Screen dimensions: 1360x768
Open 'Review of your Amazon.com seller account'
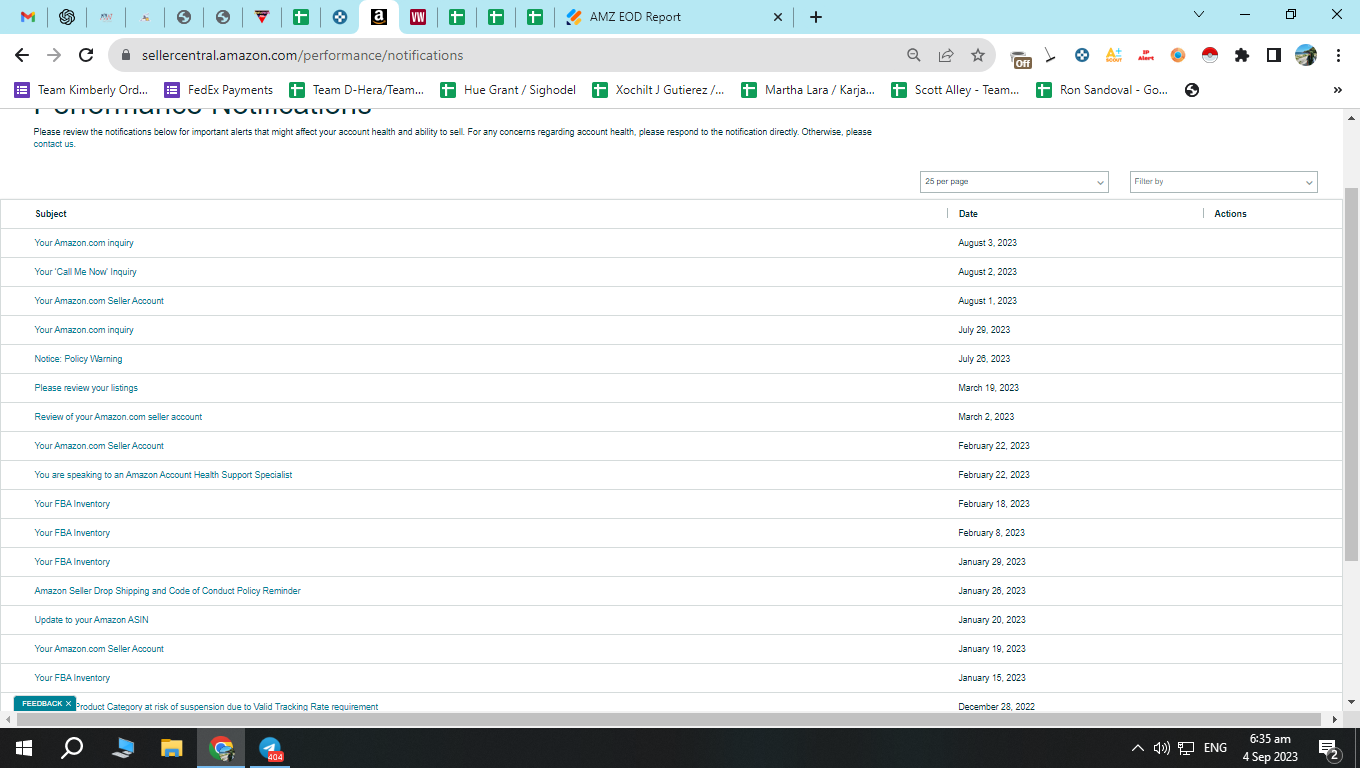[x=118, y=417]
